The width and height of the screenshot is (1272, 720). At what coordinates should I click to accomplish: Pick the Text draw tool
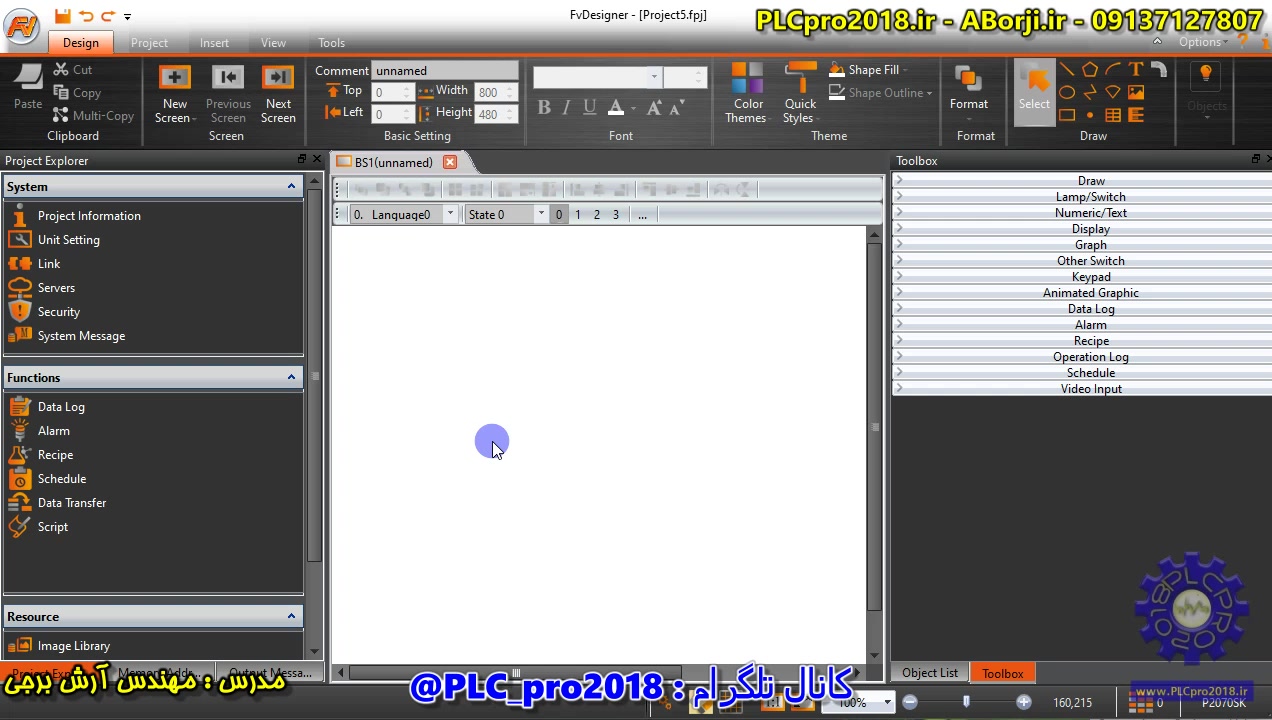1136,70
